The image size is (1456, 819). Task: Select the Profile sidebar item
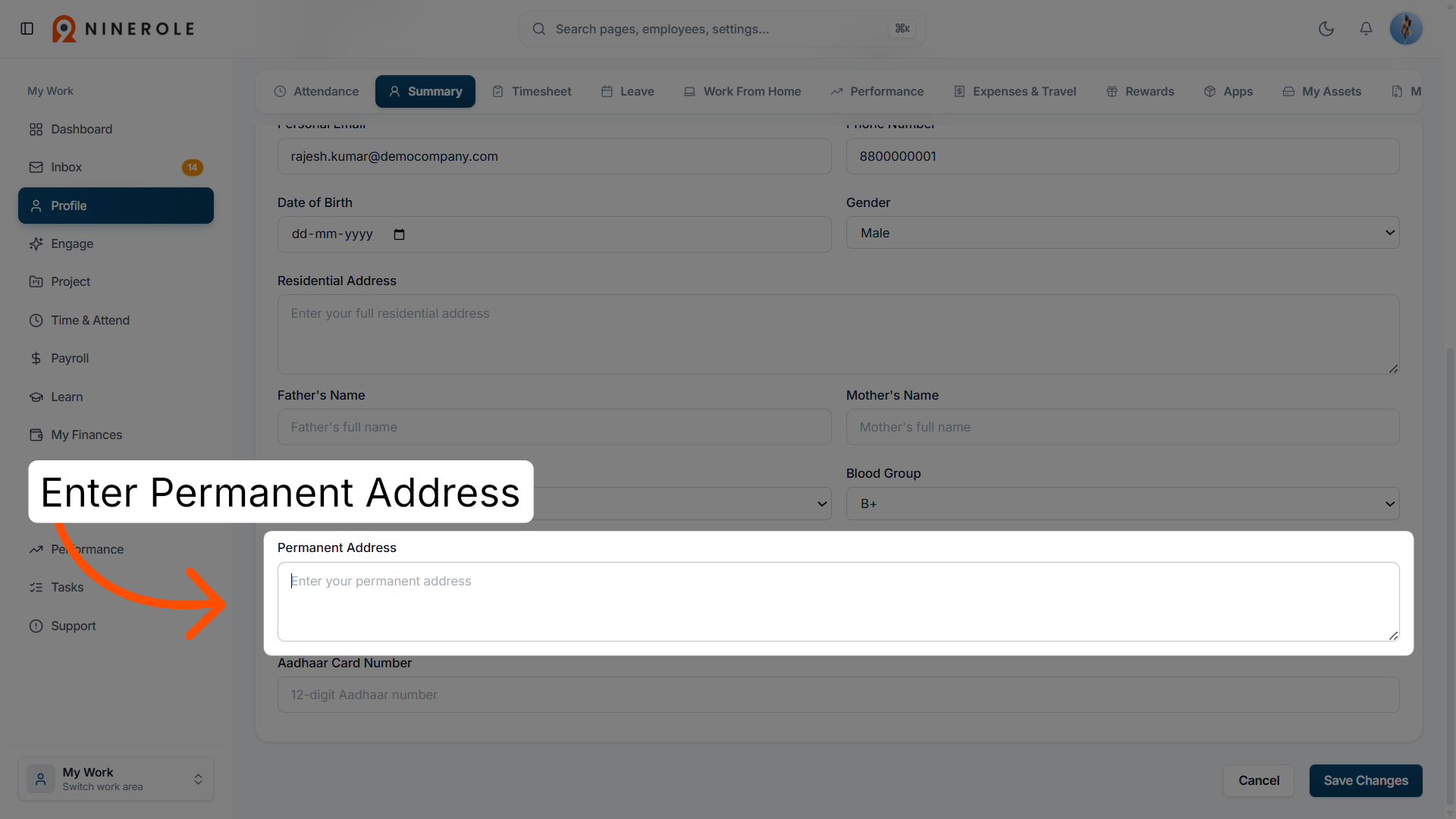pos(116,206)
